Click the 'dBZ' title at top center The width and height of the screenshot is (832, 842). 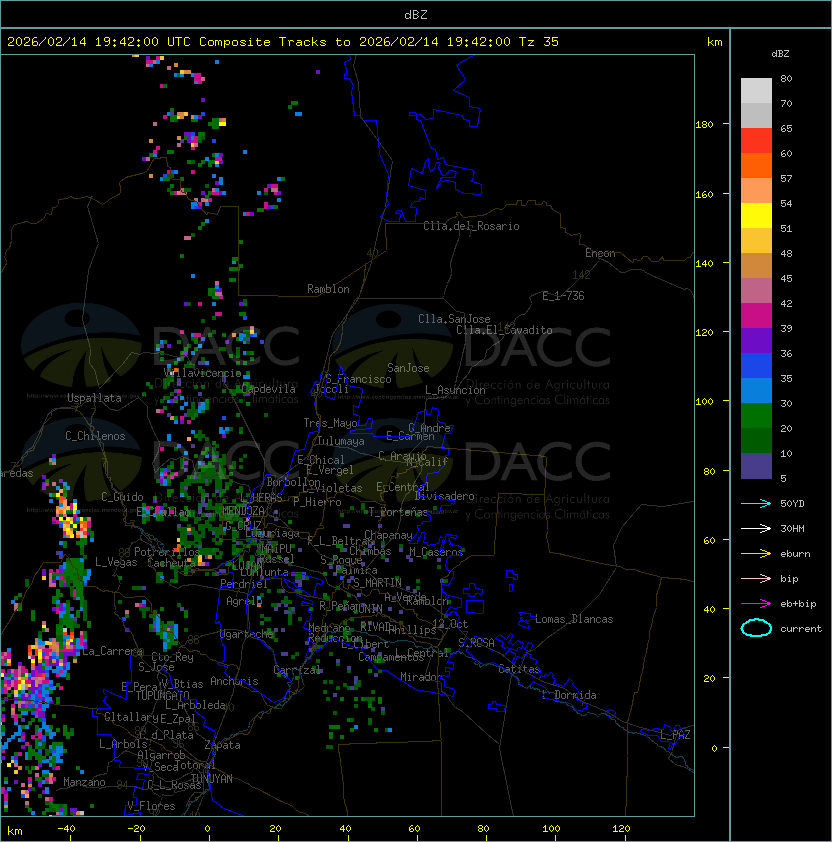(416, 14)
